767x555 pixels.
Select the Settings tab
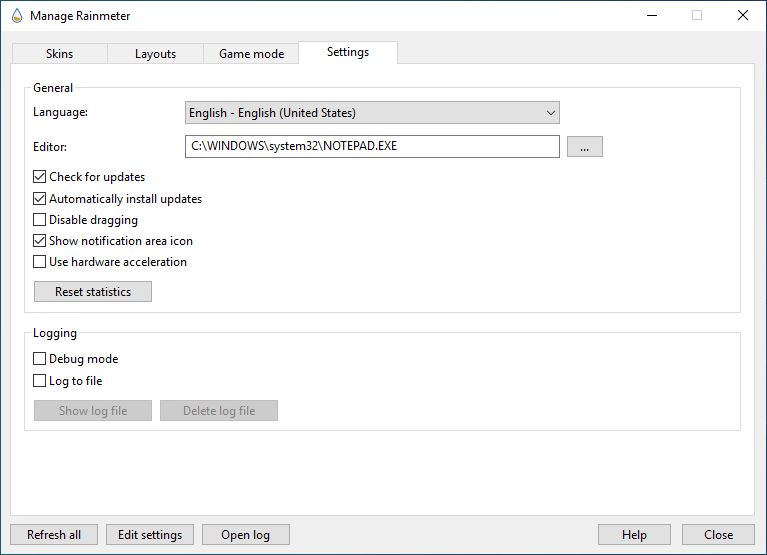pyautogui.click(x=348, y=52)
